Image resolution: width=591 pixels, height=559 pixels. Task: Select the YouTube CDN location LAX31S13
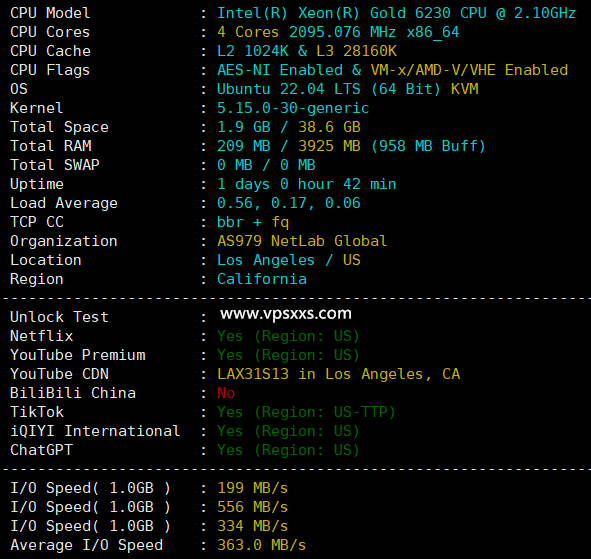coord(253,374)
